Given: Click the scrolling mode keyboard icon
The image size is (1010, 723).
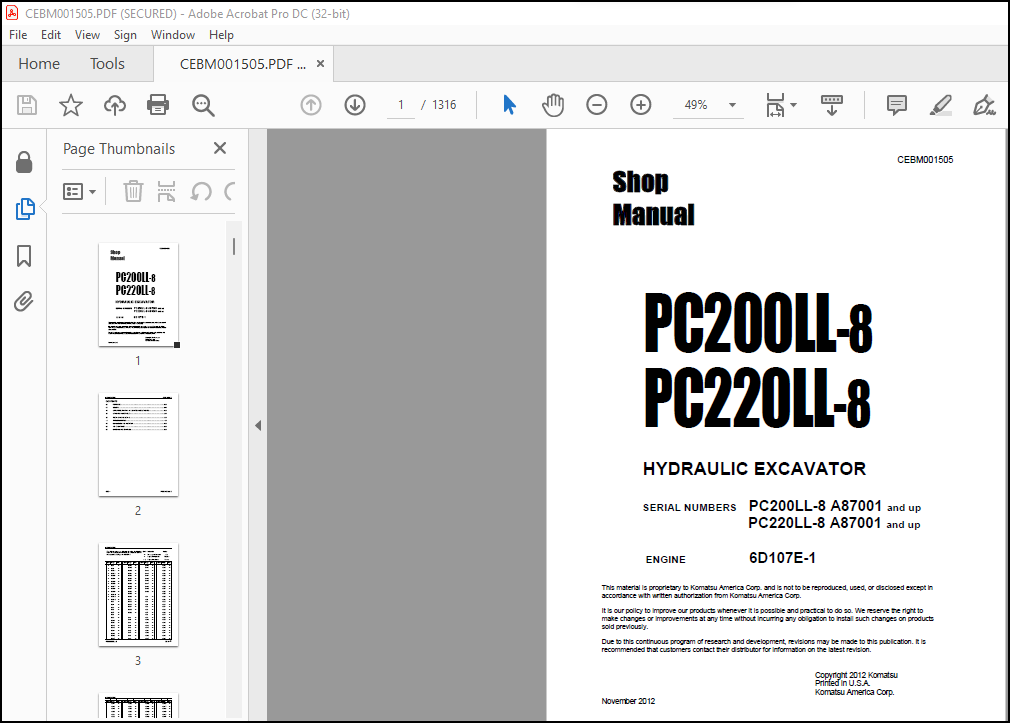Looking at the screenshot, I should (x=832, y=105).
